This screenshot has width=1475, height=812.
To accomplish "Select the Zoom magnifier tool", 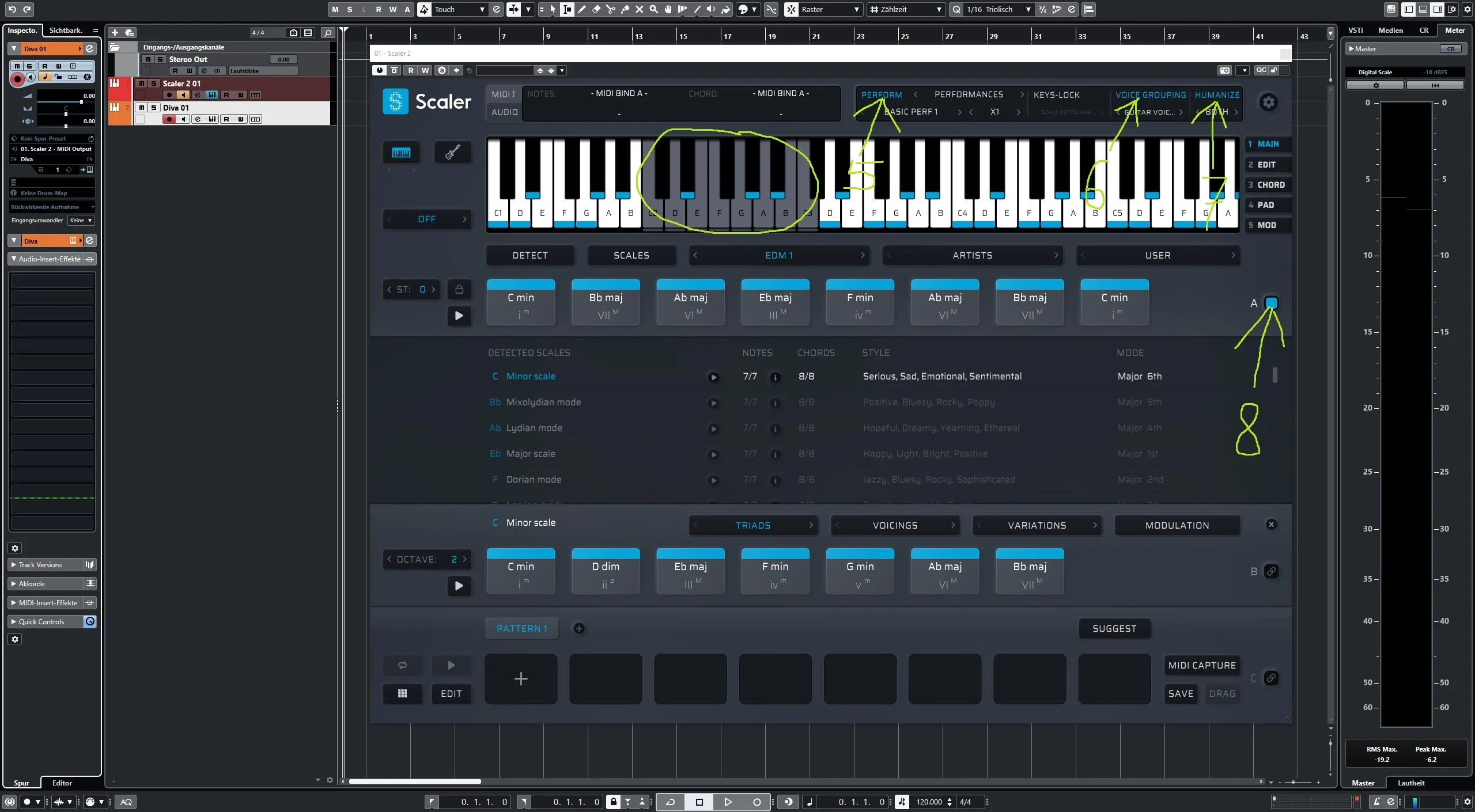I will 654,9.
